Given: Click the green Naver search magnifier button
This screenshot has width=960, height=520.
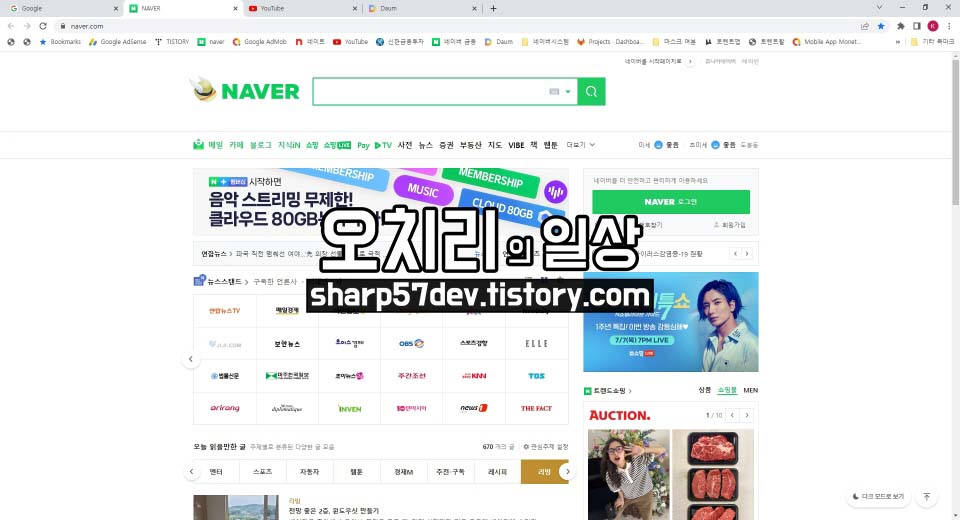Looking at the screenshot, I should click(591, 91).
